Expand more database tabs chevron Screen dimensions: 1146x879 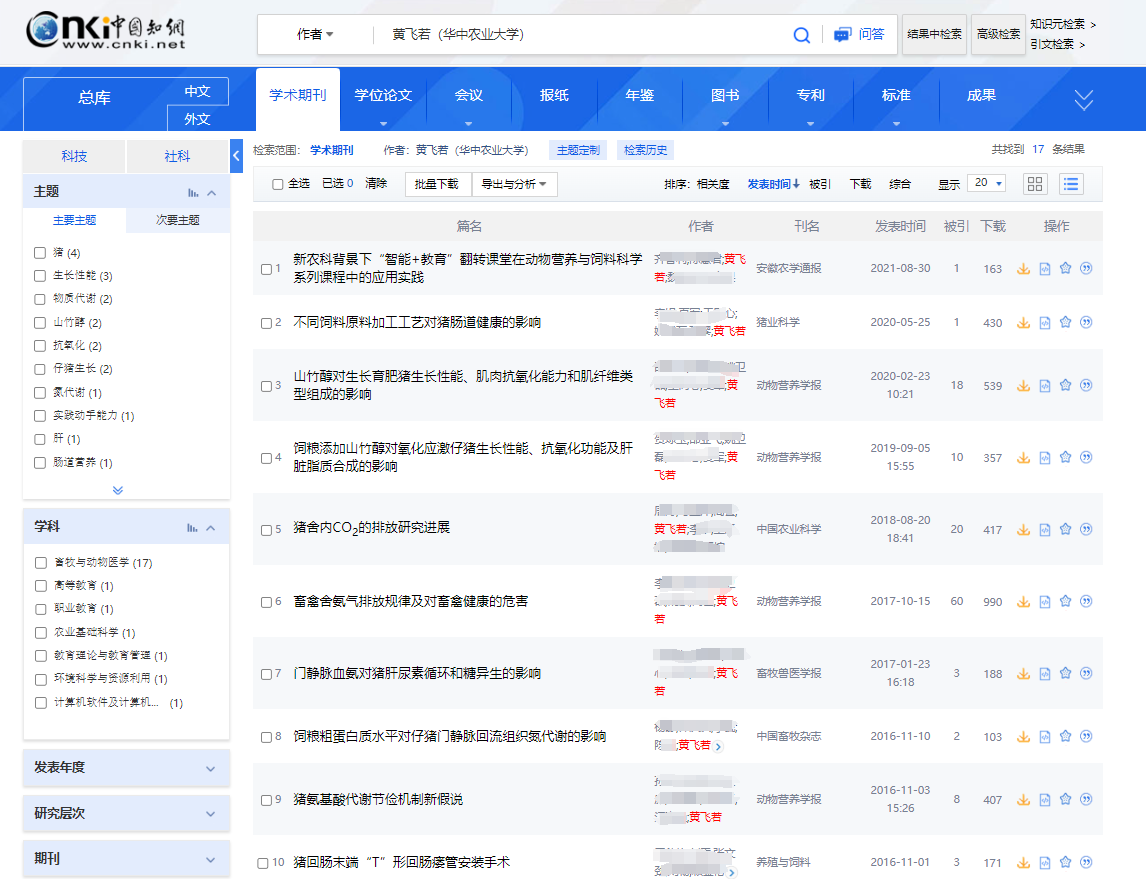tap(1084, 99)
